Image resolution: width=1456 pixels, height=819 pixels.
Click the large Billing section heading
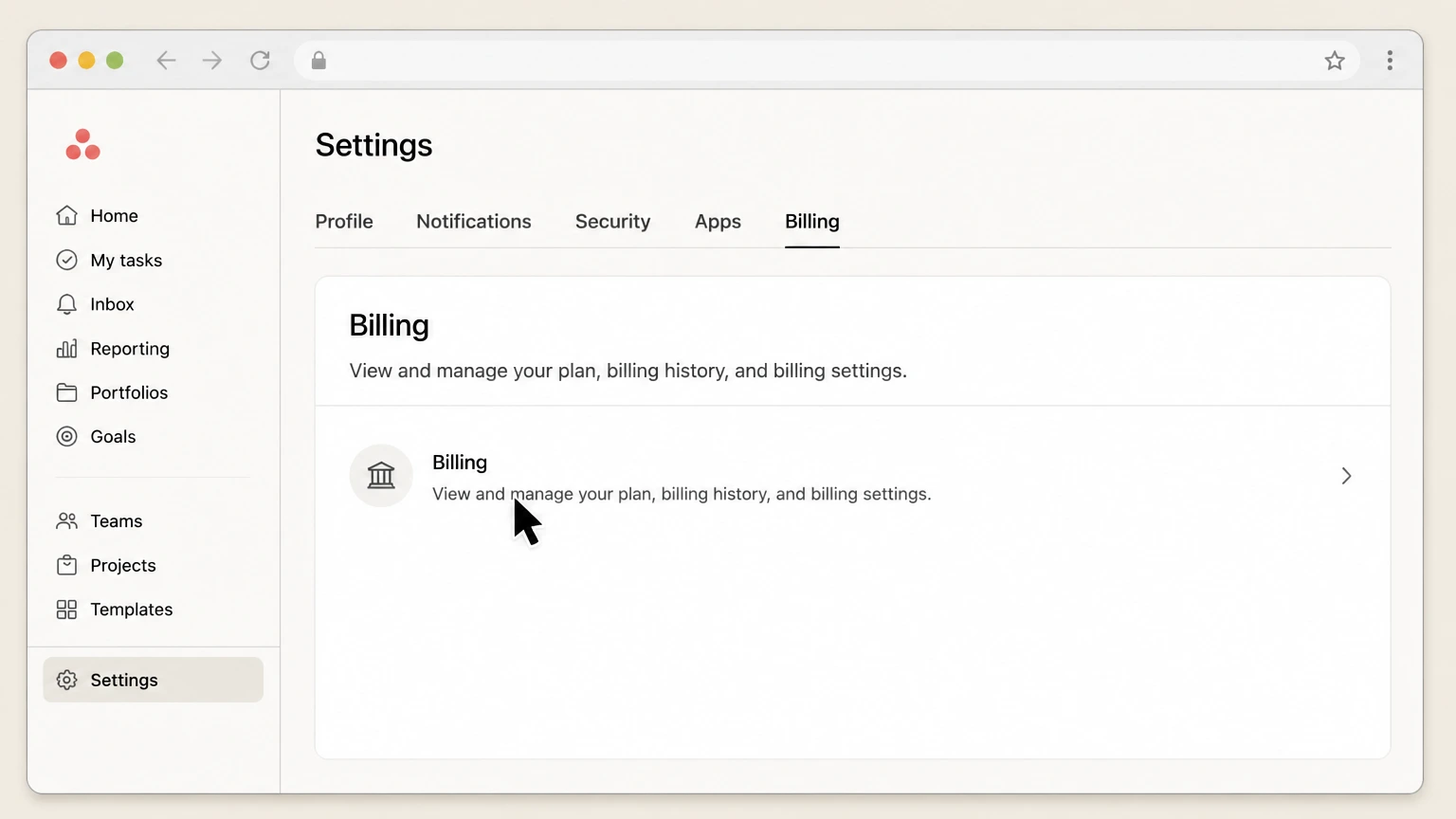click(389, 326)
